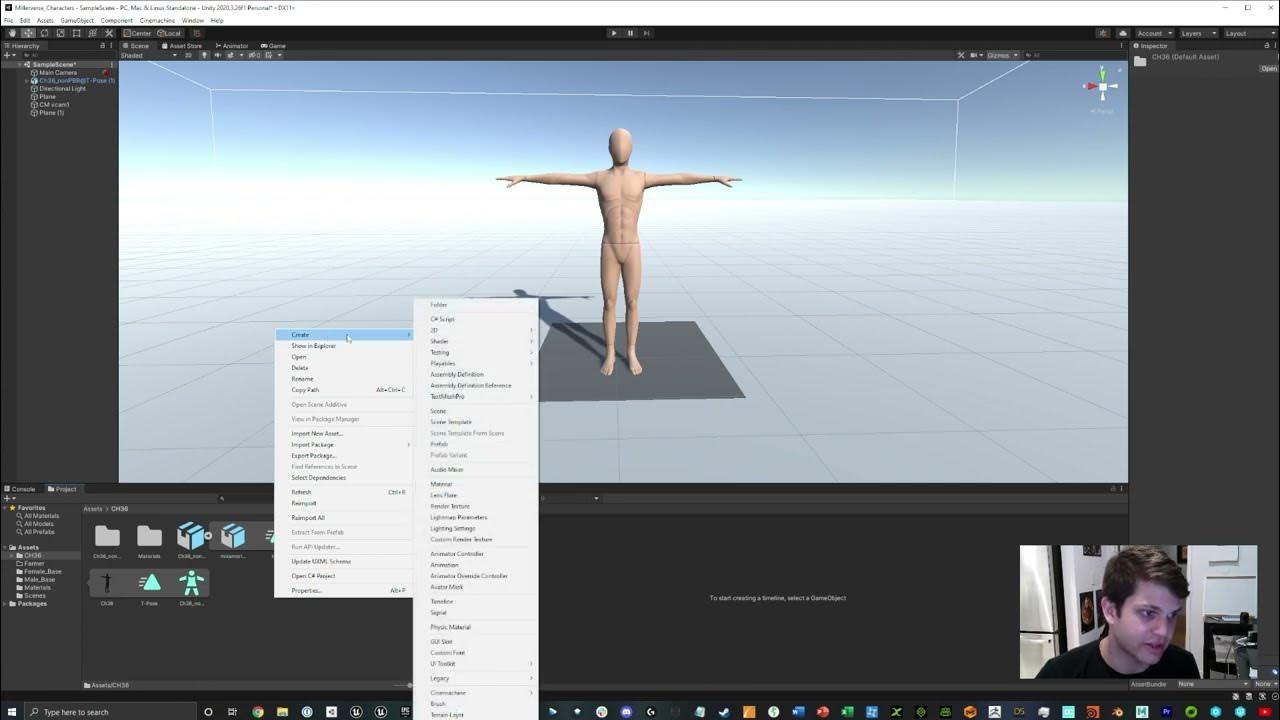Open the custom editor tools wrench
1280x720 pixels.
point(109,33)
